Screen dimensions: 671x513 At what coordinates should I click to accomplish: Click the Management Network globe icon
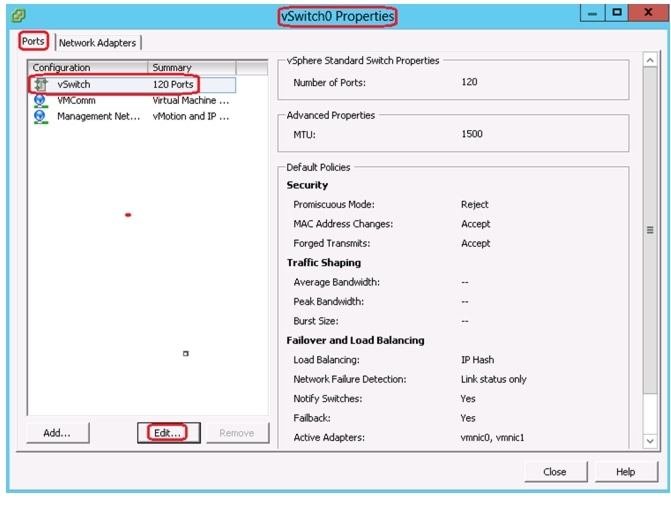(40, 116)
